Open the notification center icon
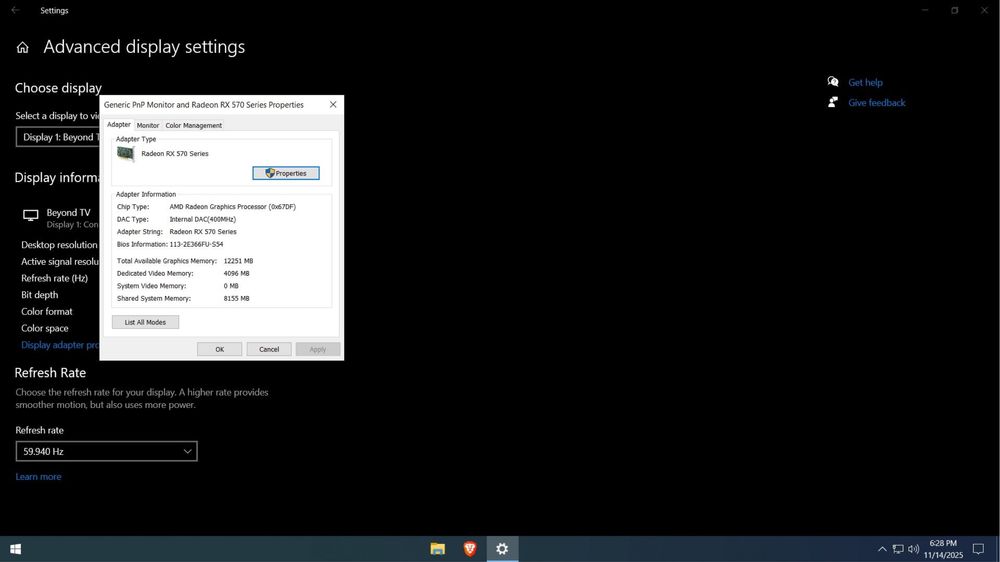The image size is (1000, 562). (x=978, y=549)
